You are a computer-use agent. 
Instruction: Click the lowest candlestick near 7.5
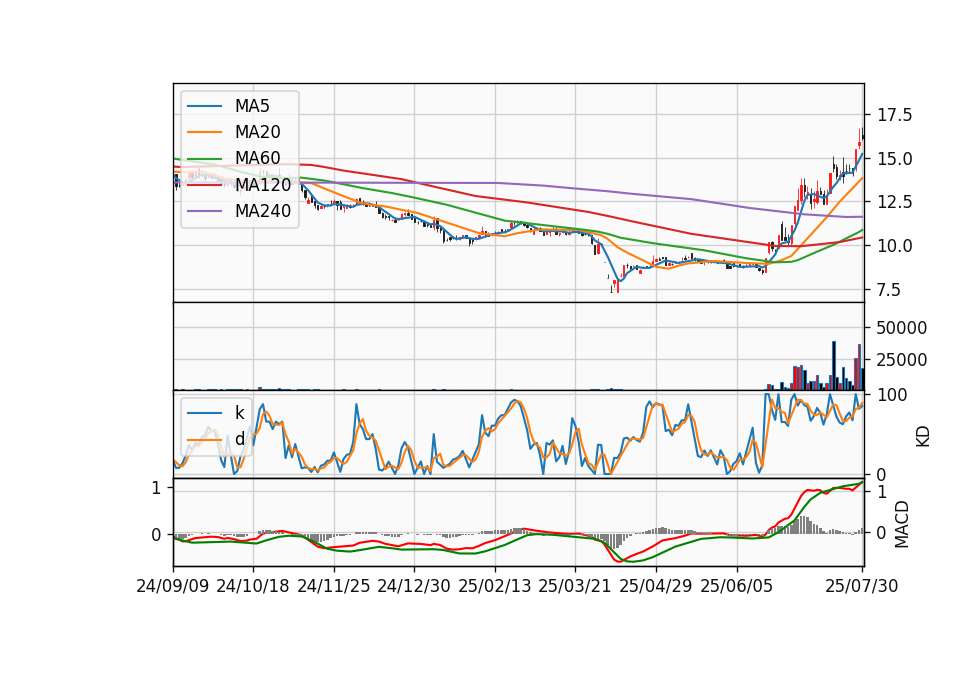click(617, 285)
